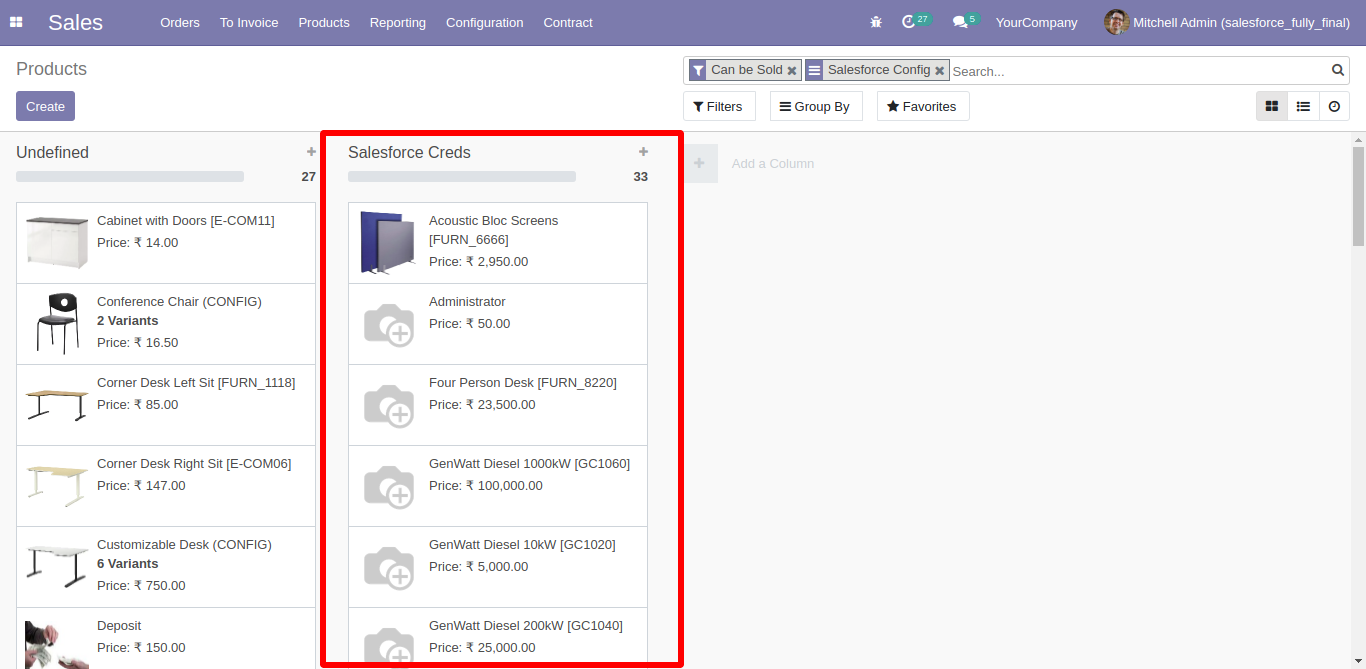This screenshot has height=669, width=1366.
Task: Click GenWatt Diesel 10kW [GC1020] name
Action: point(522,545)
